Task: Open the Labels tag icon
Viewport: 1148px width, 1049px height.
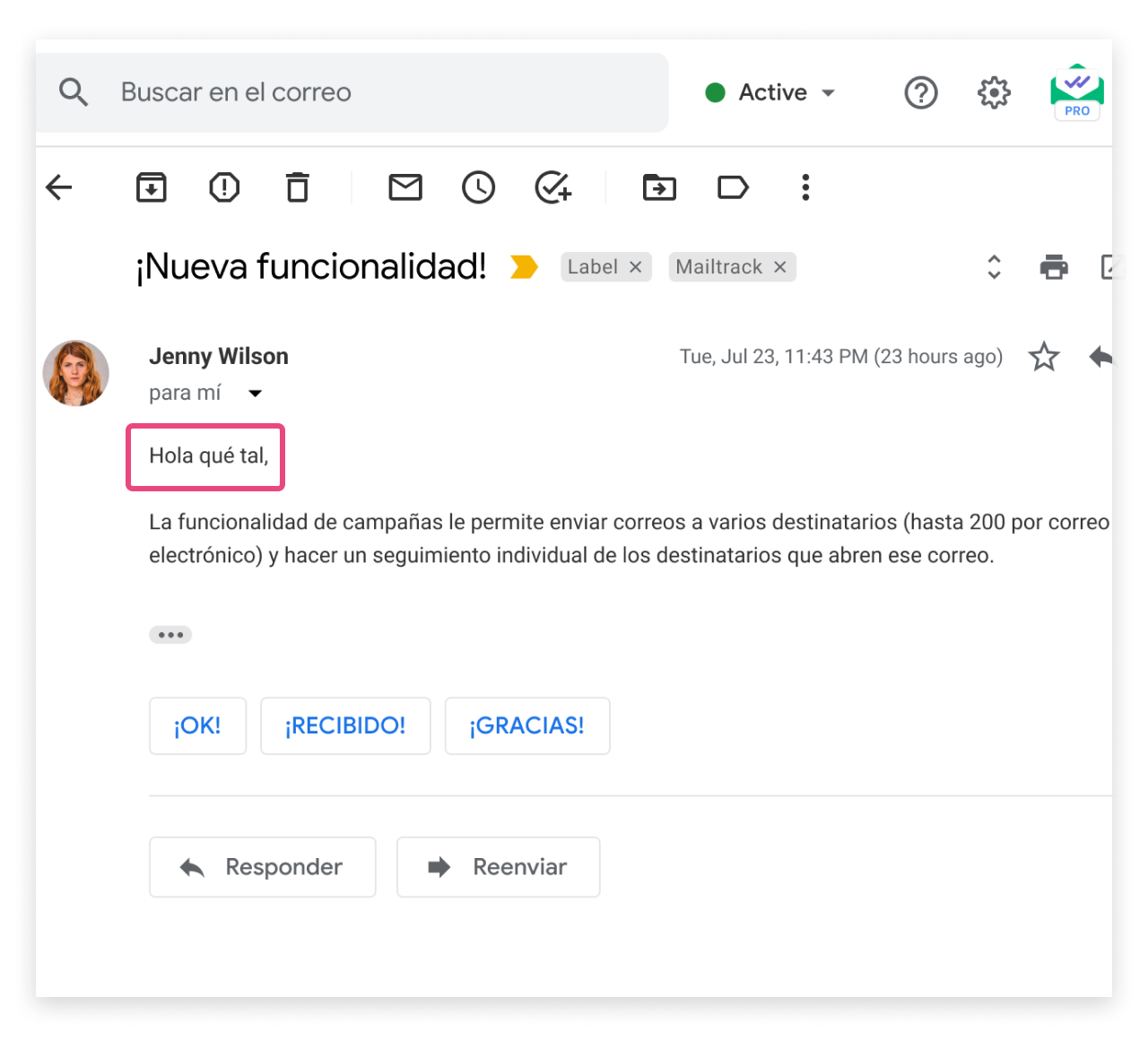Action: pyautogui.click(x=733, y=187)
